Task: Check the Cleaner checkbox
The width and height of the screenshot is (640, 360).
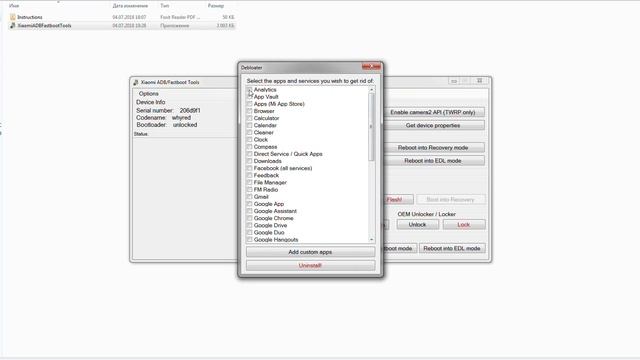Action: pyautogui.click(x=249, y=133)
